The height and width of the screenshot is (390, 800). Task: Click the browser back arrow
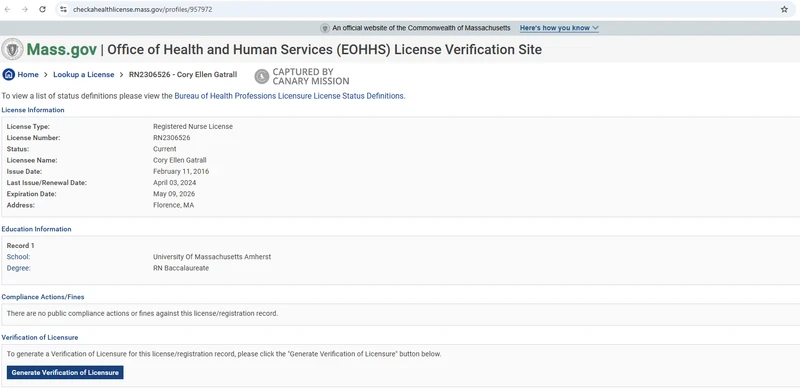point(8,9)
